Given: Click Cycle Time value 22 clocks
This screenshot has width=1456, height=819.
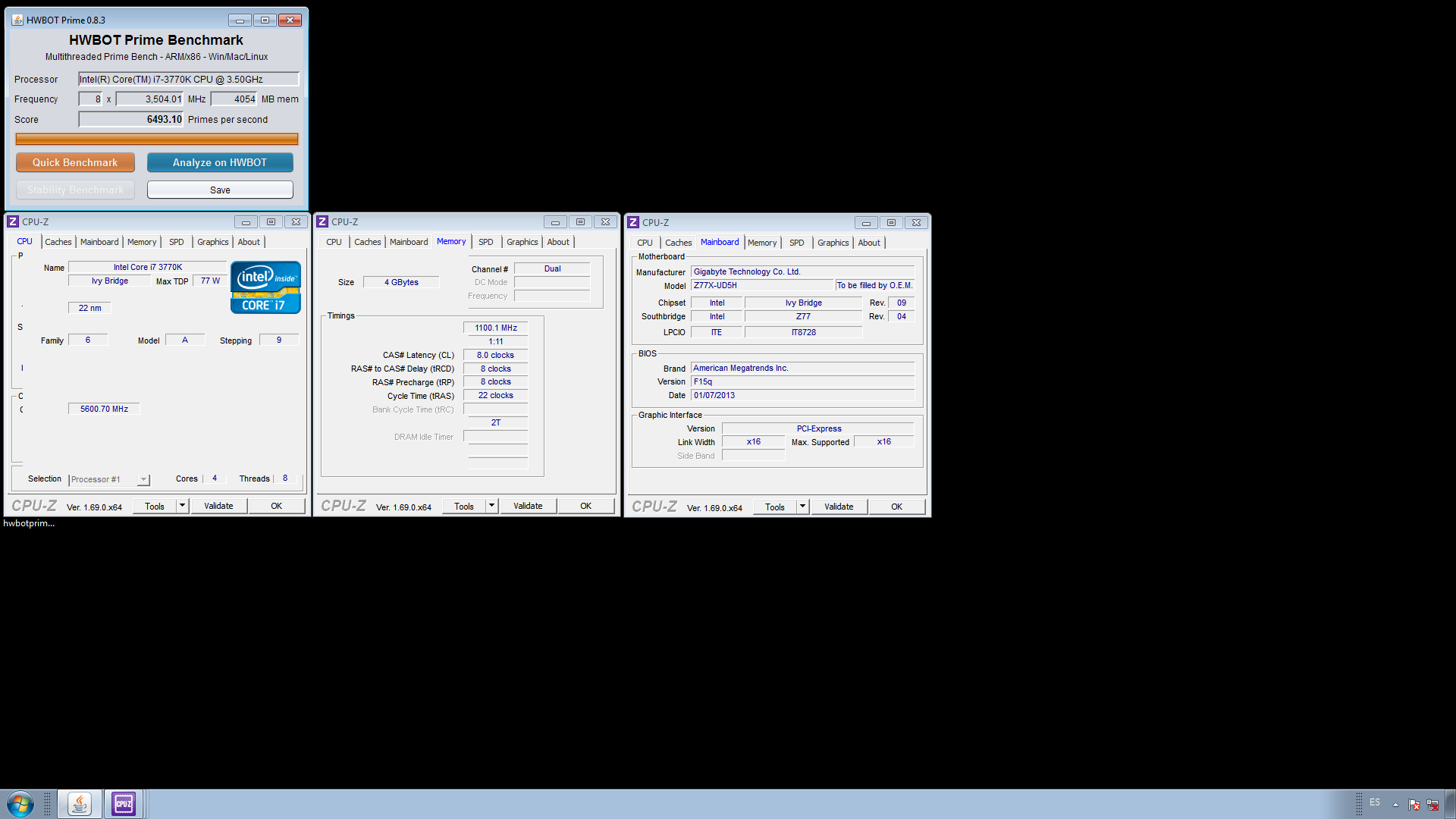Looking at the screenshot, I should pyautogui.click(x=496, y=395).
